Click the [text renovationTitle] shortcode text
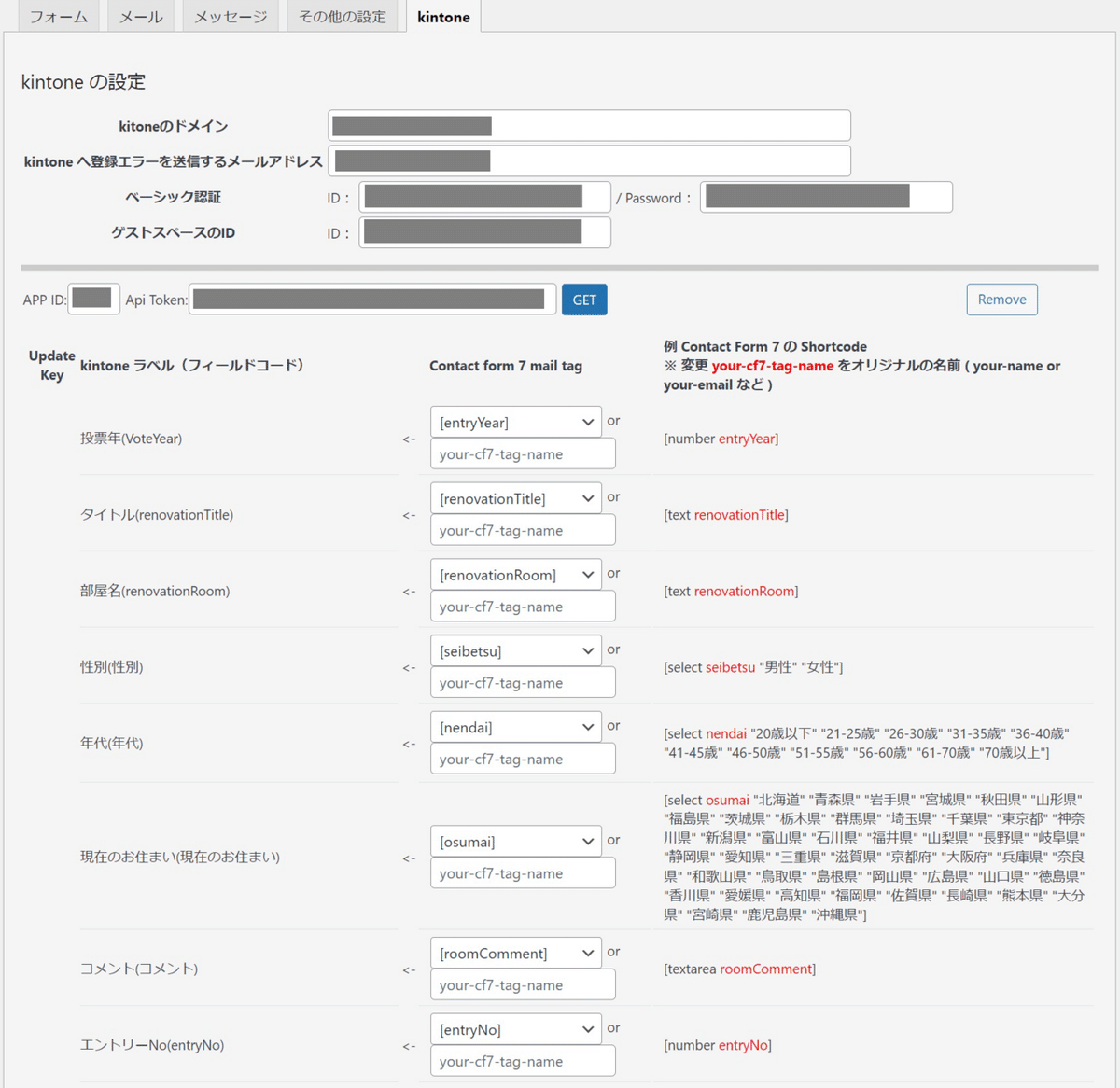Image resolution: width=1120 pixels, height=1088 pixels. (726, 515)
